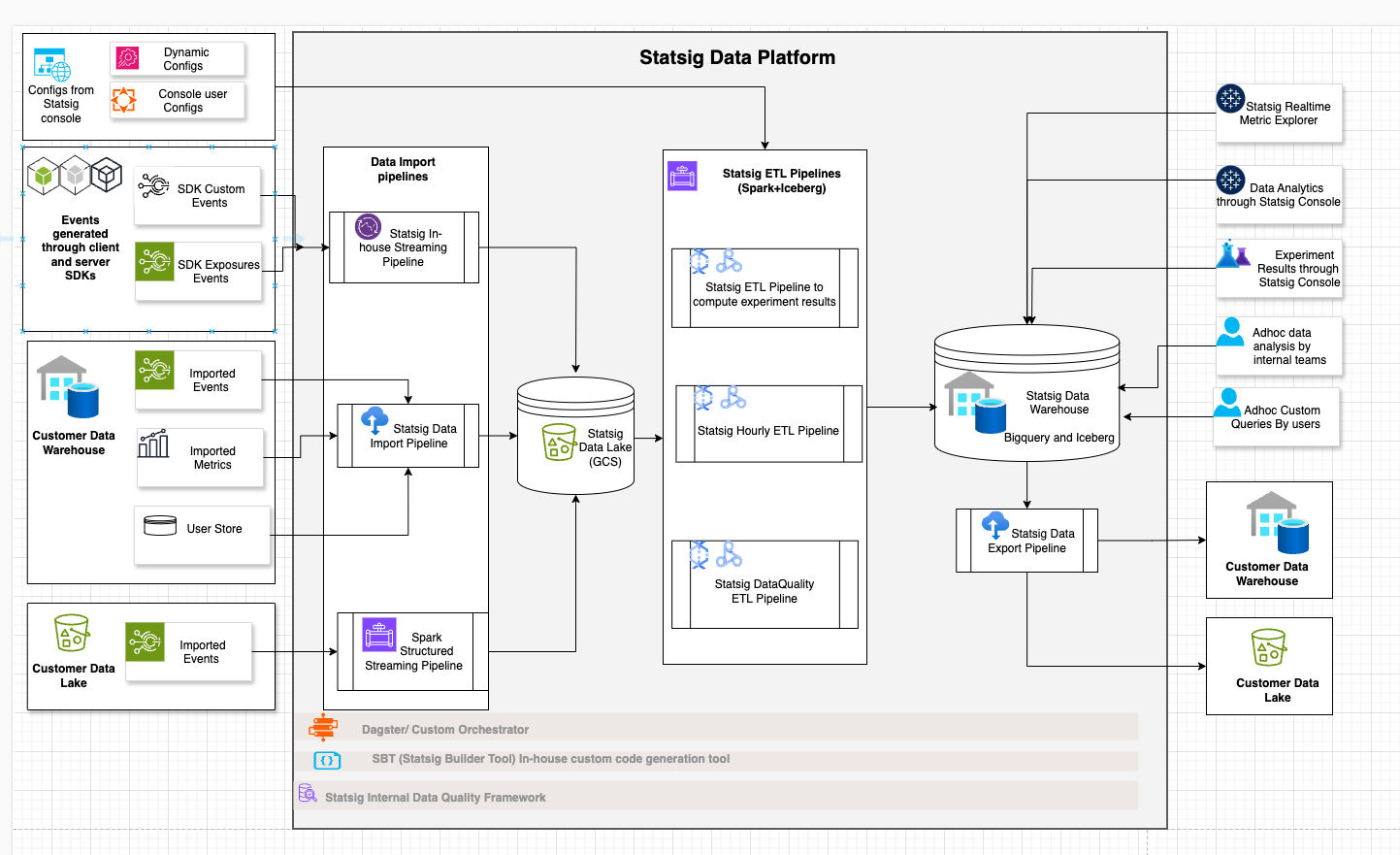Click the three-cubes icon above Events generated label

click(75, 176)
